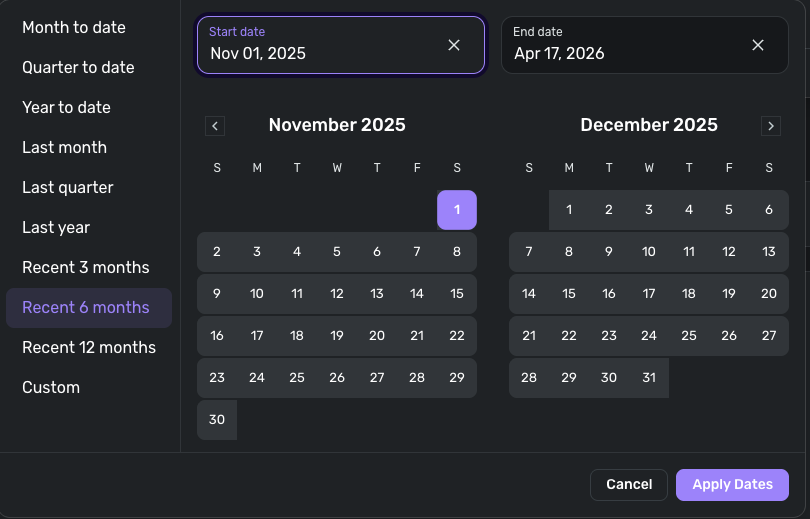Select the Month to date preset
The image size is (810, 519).
coord(74,27)
